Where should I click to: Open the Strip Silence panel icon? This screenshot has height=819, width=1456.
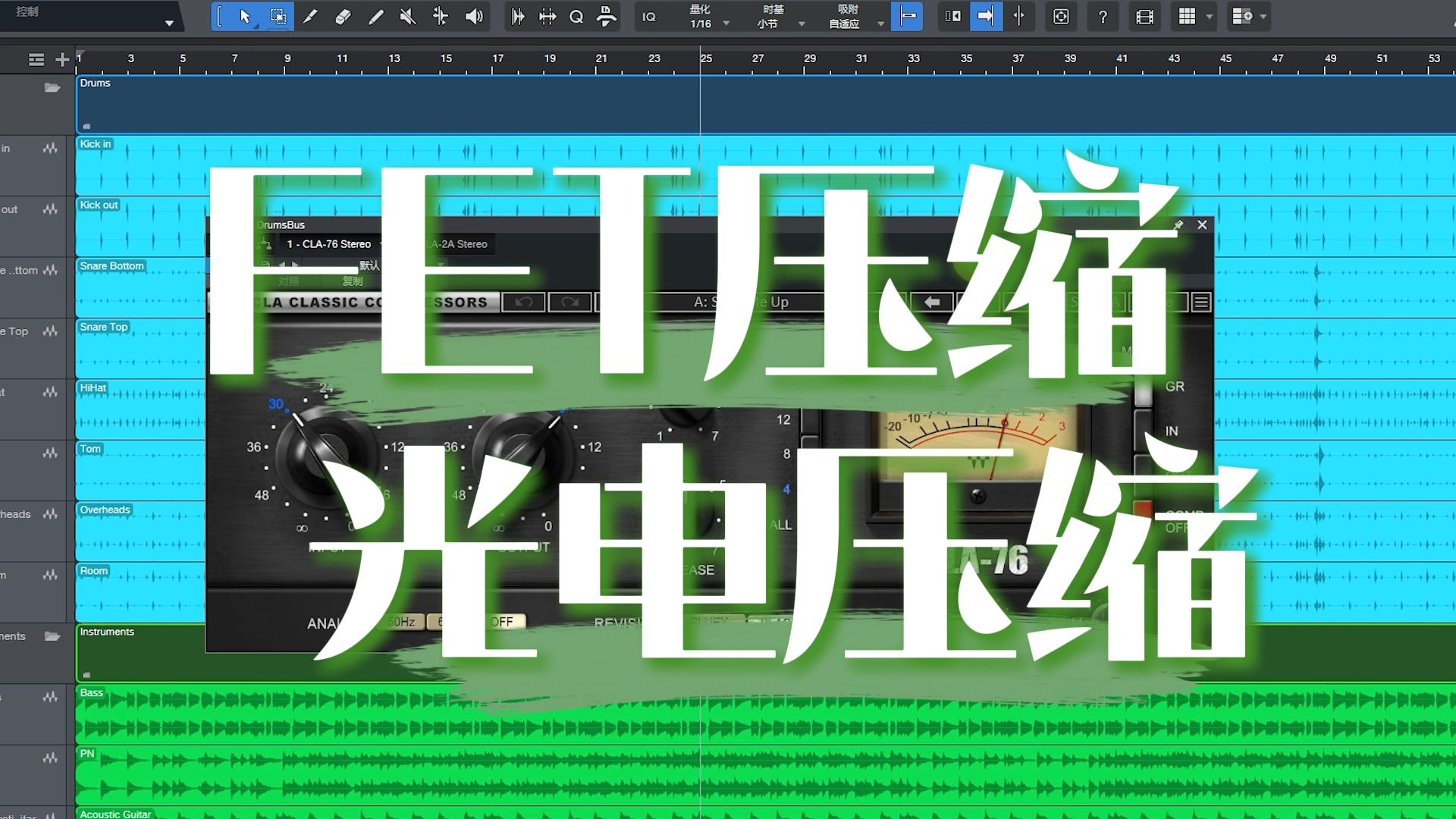click(x=547, y=17)
